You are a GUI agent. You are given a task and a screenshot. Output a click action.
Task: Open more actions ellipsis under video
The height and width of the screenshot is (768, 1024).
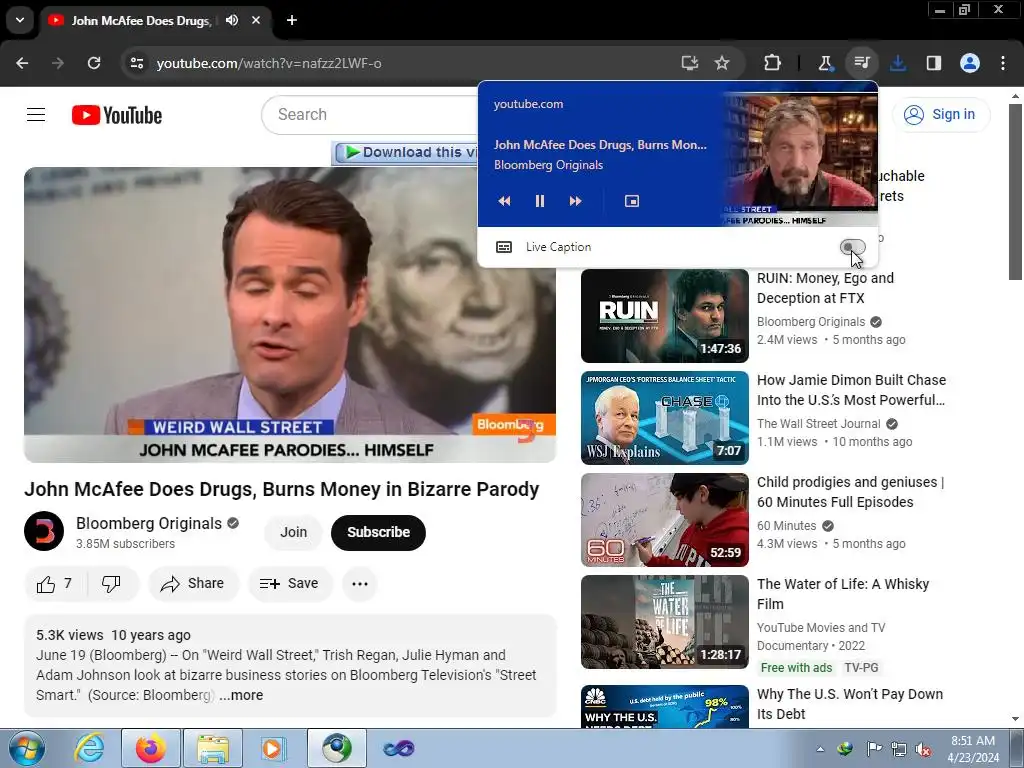[x=360, y=584]
